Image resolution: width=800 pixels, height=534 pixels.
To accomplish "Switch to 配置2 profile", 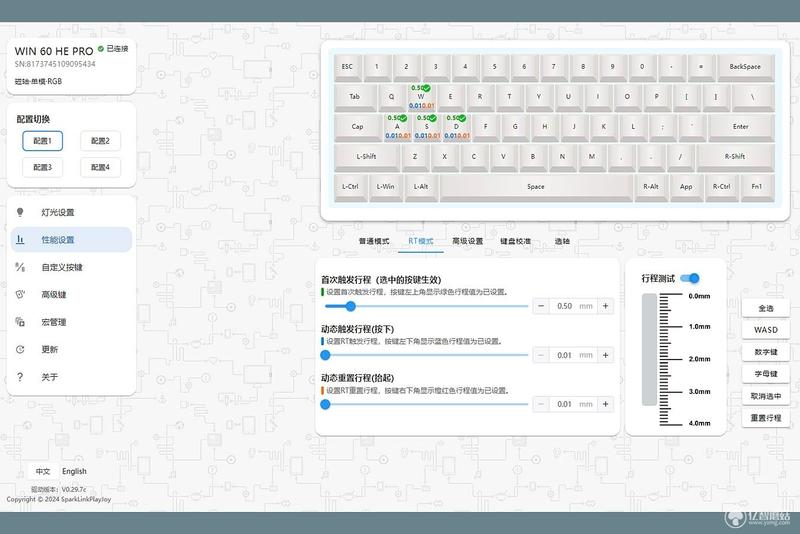I will click(100, 141).
